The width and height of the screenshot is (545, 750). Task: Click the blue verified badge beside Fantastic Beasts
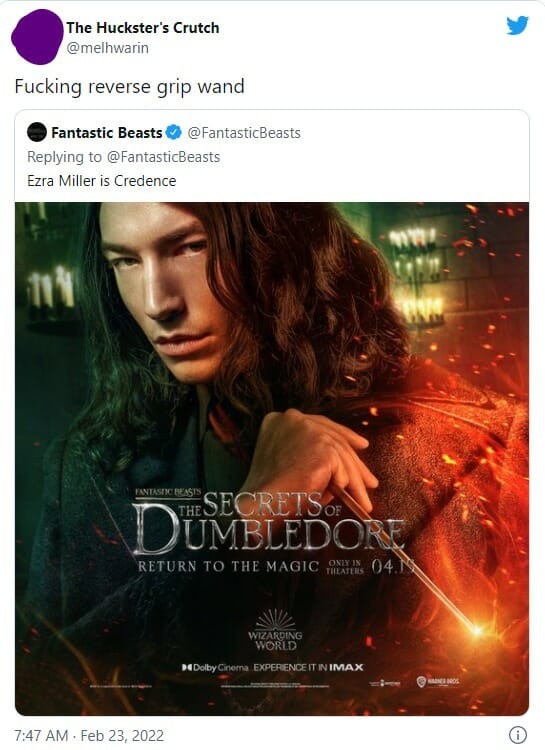[174, 132]
